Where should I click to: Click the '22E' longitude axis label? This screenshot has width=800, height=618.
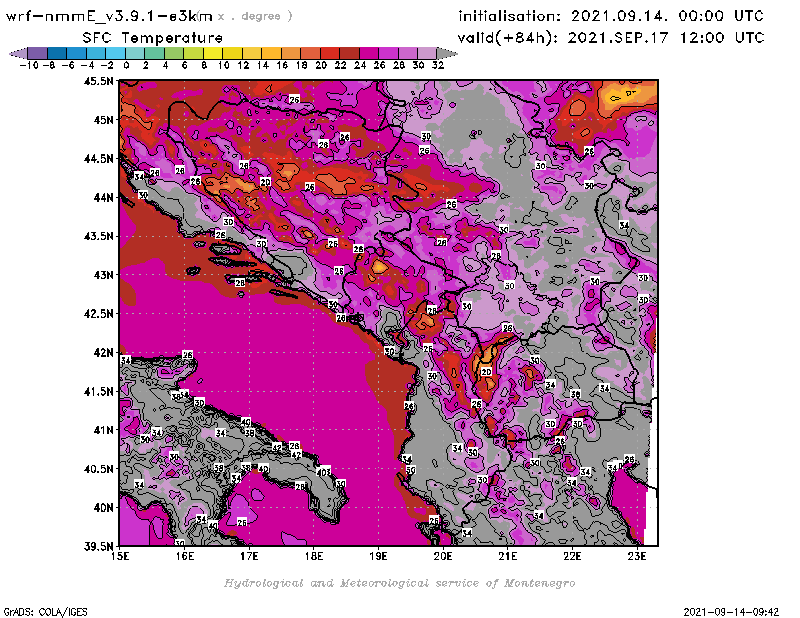coord(572,556)
